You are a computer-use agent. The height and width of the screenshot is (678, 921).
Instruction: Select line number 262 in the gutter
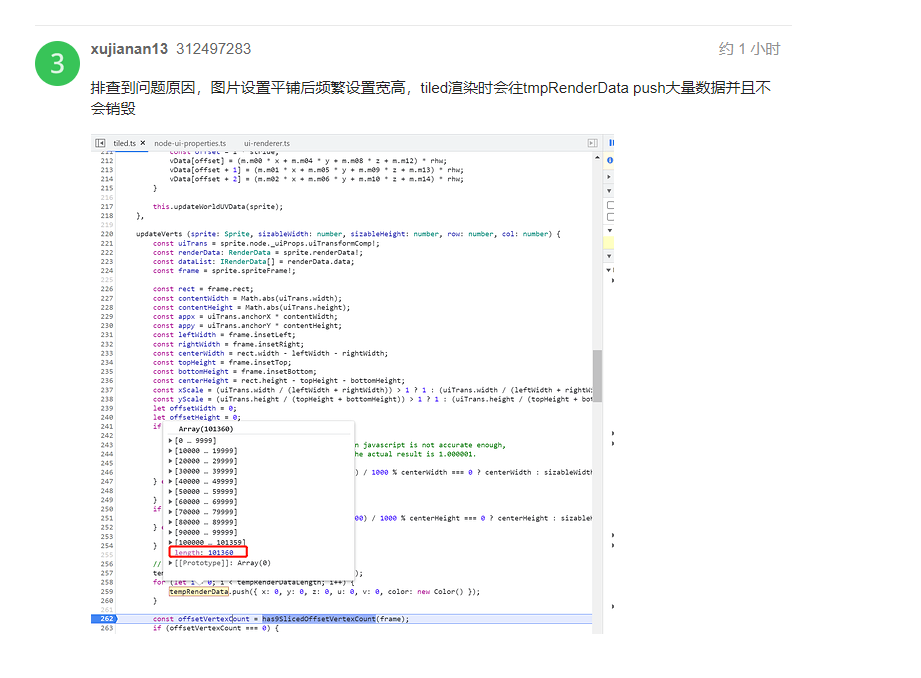coord(106,618)
